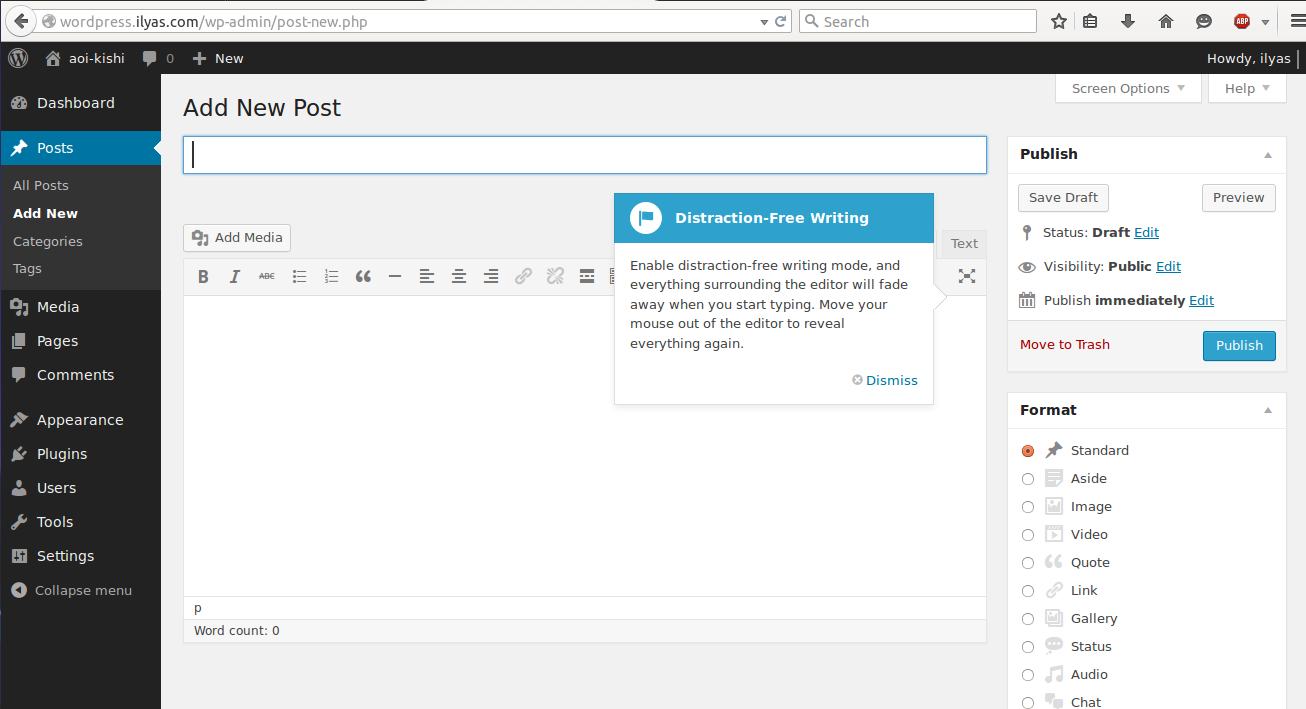Click the Add Media button
1306x709 pixels.
coord(237,237)
